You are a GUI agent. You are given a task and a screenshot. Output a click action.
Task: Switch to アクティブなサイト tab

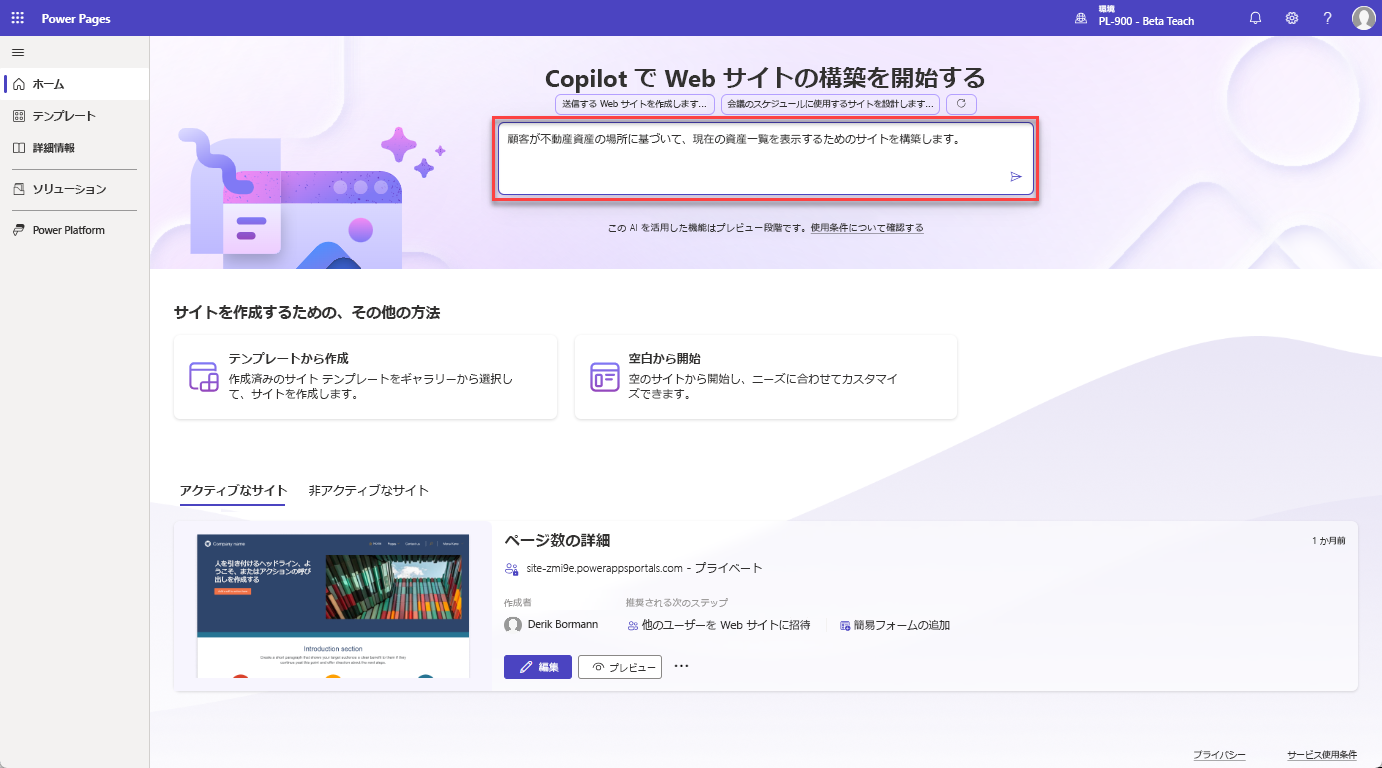click(x=233, y=490)
